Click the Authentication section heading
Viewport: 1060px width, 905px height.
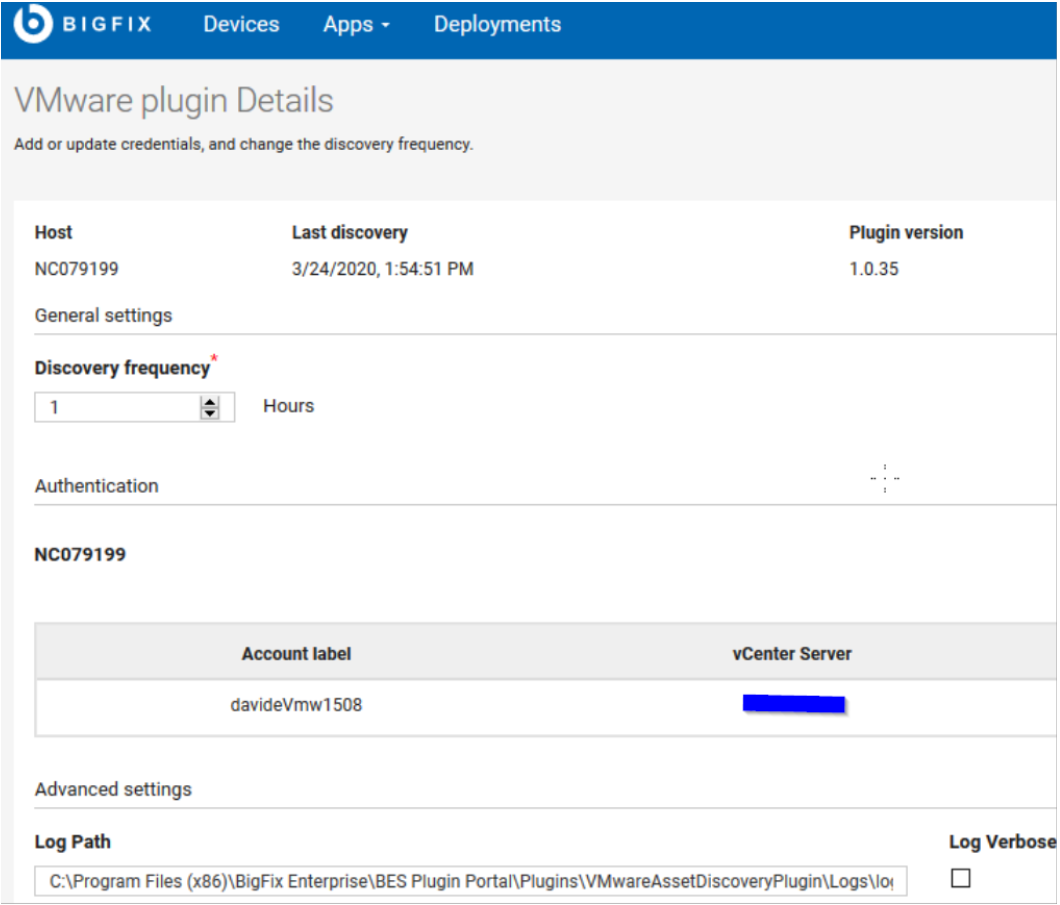[x=97, y=486]
